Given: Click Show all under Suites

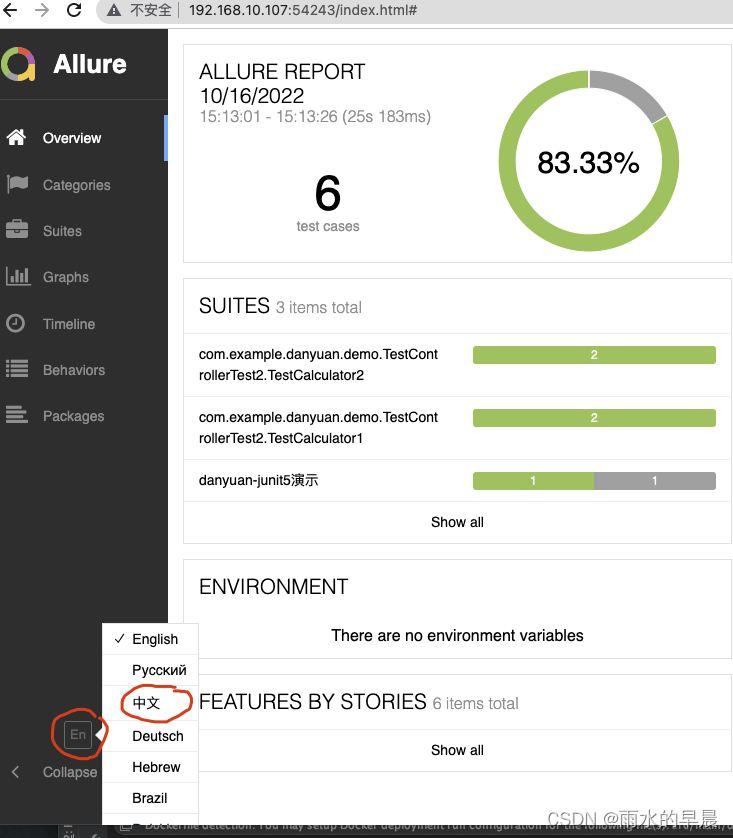Looking at the screenshot, I should (457, 522).
